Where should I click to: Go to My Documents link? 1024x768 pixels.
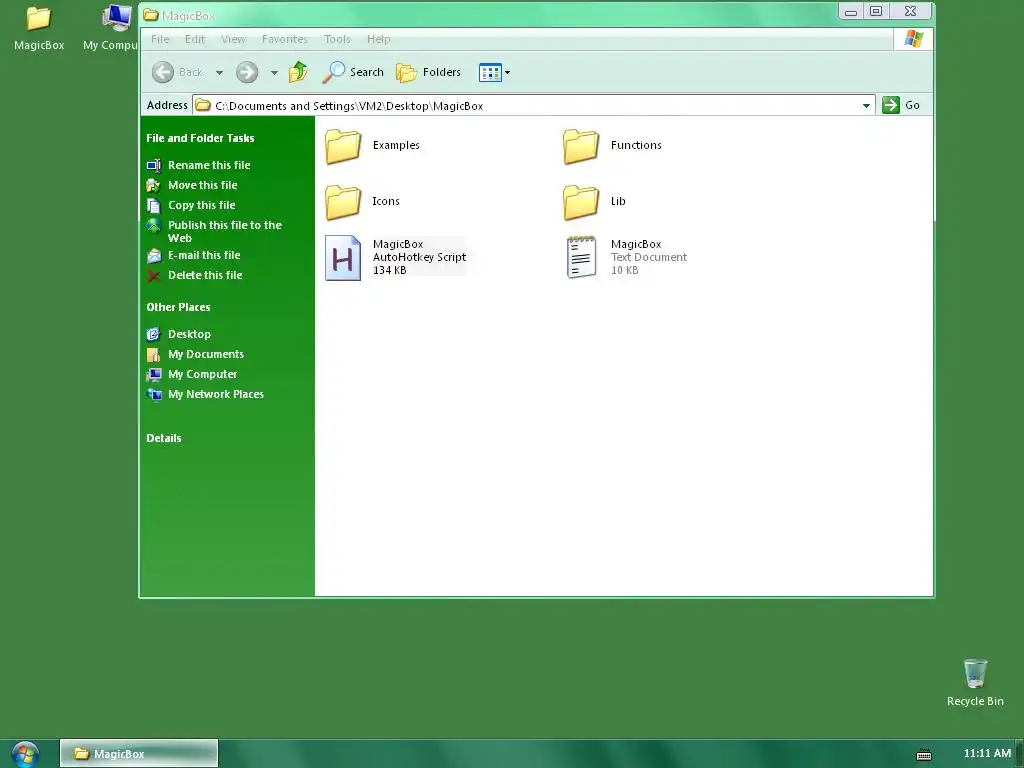point(206,354)
